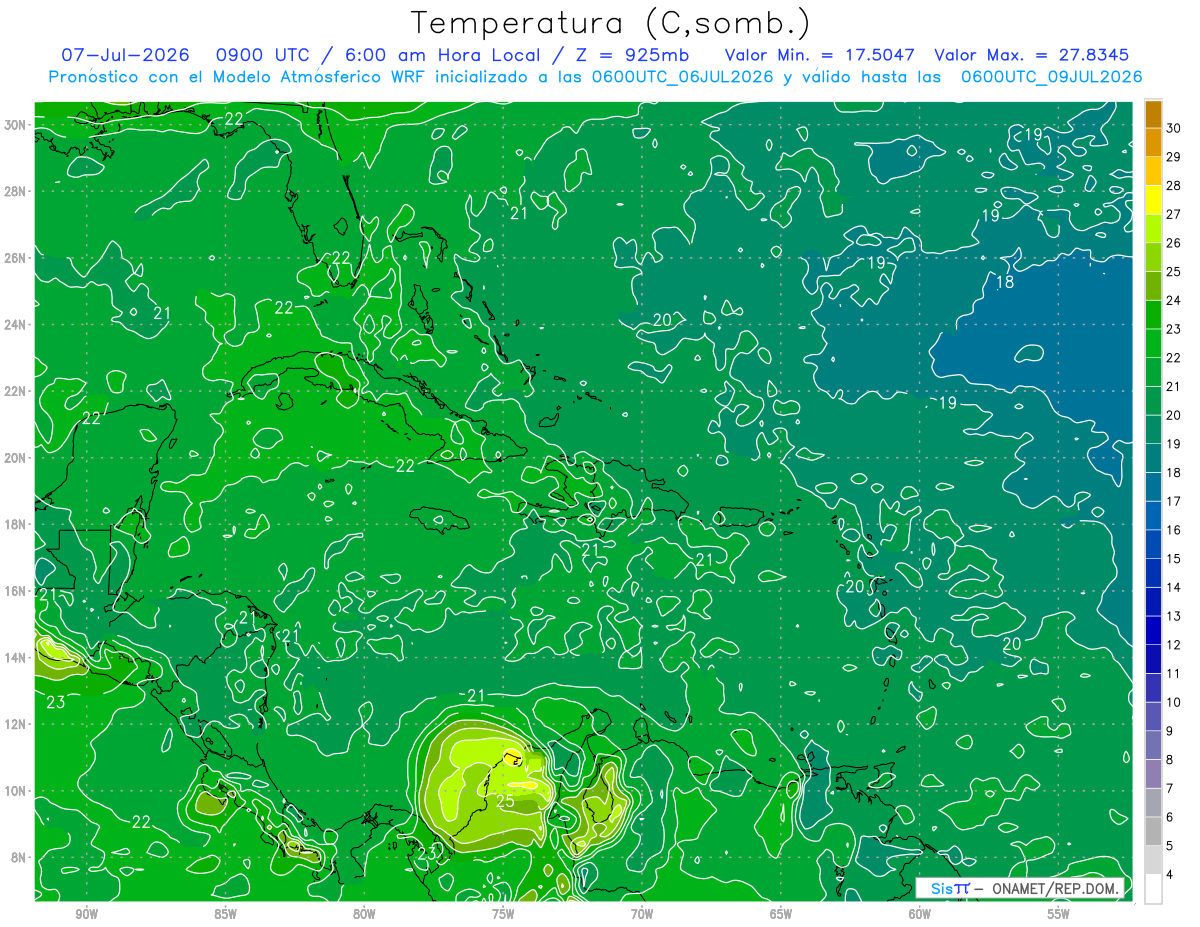The image size is (1200, 927).
Task: Pick the purple legend swatch between 8 and 9
Action: tap(1153, 746)
